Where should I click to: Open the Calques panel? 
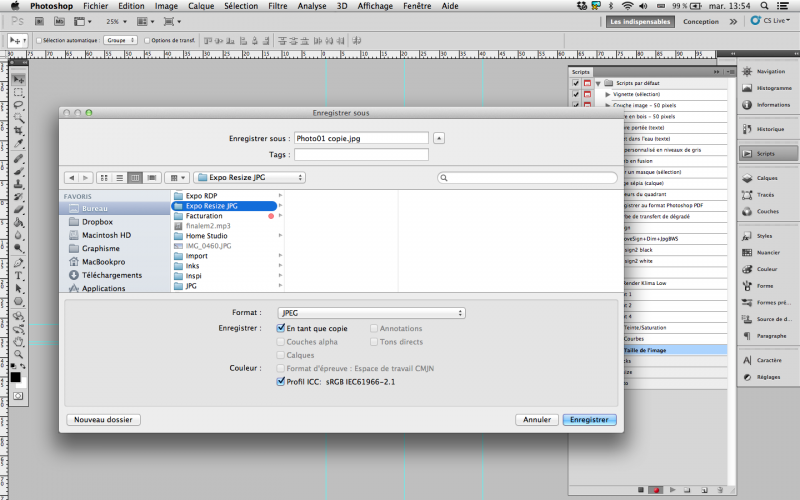[x=768, y=178]
